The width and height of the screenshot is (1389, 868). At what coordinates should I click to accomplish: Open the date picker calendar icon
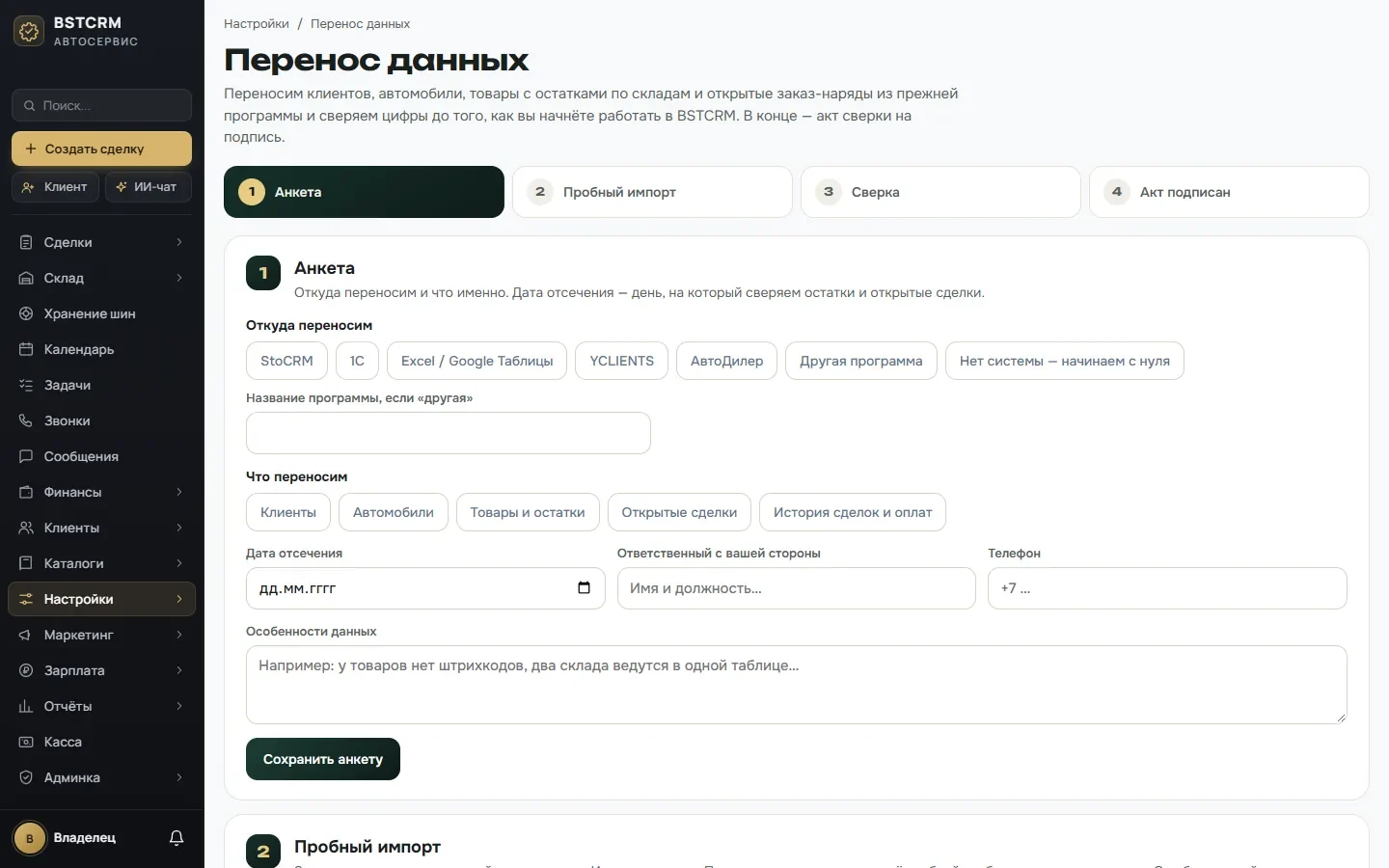point(584,588)
